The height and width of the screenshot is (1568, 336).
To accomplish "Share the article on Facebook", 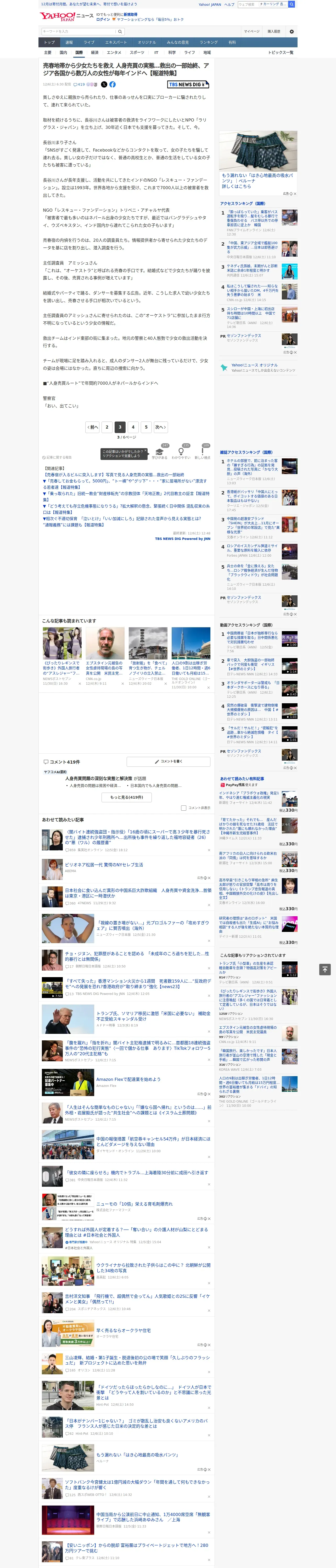I will coord(112,85).
